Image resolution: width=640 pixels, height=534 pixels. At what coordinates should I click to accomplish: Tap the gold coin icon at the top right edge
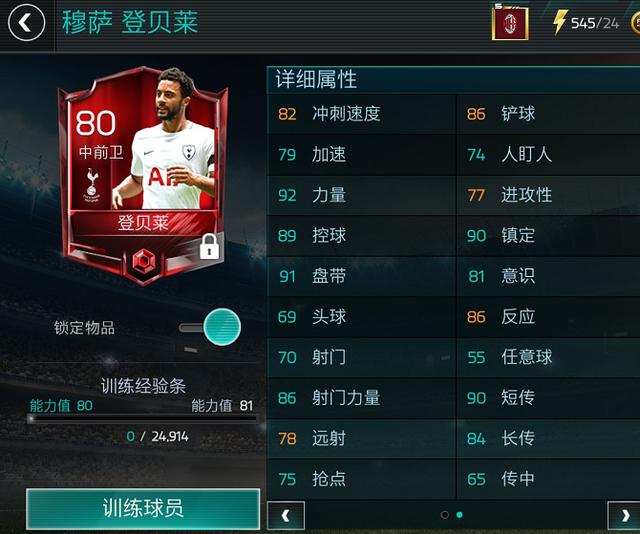[x=636, y=23]
